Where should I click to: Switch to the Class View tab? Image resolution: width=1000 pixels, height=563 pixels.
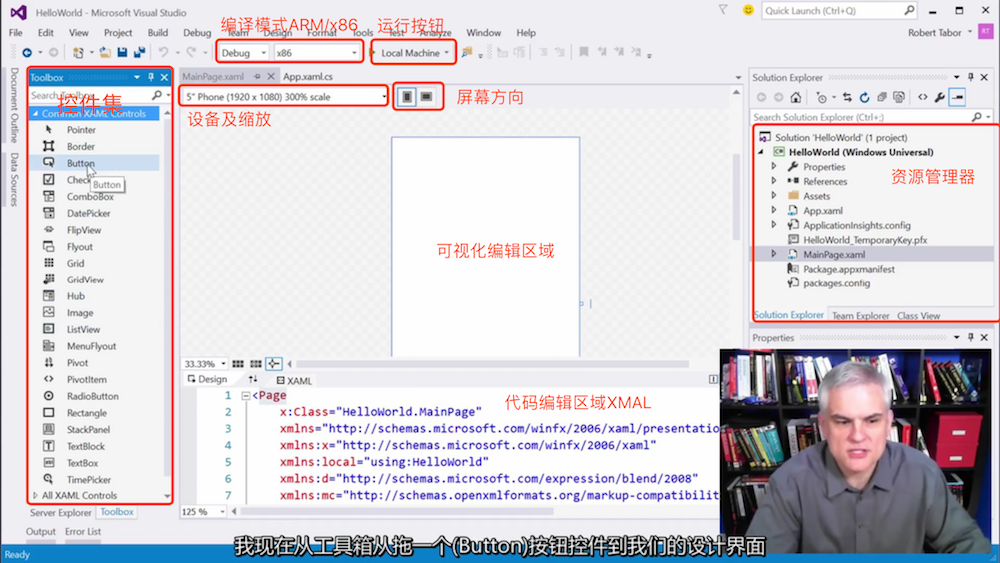[x=918, y=316]
